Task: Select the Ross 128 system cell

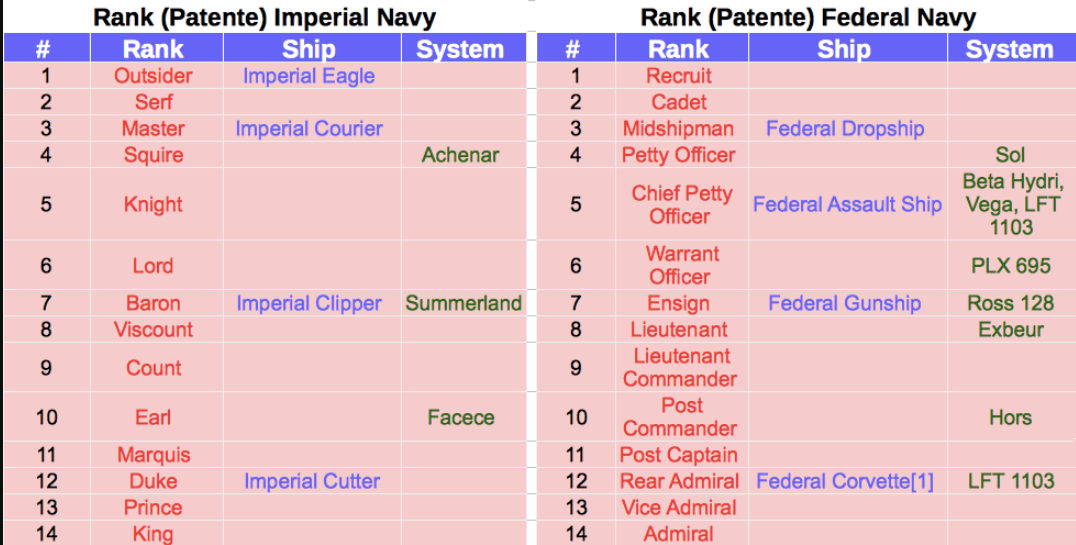Action: point(1011,303)
